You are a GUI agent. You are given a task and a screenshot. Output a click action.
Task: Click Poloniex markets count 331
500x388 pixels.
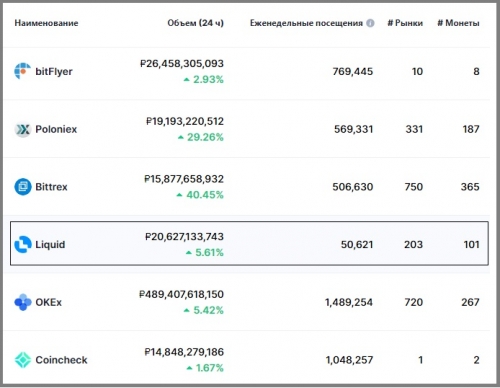(x=414, y=129)
